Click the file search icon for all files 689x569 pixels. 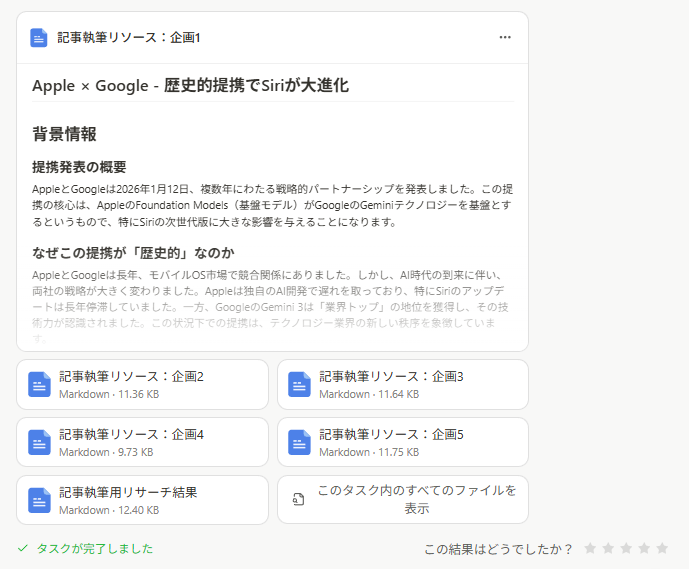tap(298, 500)
